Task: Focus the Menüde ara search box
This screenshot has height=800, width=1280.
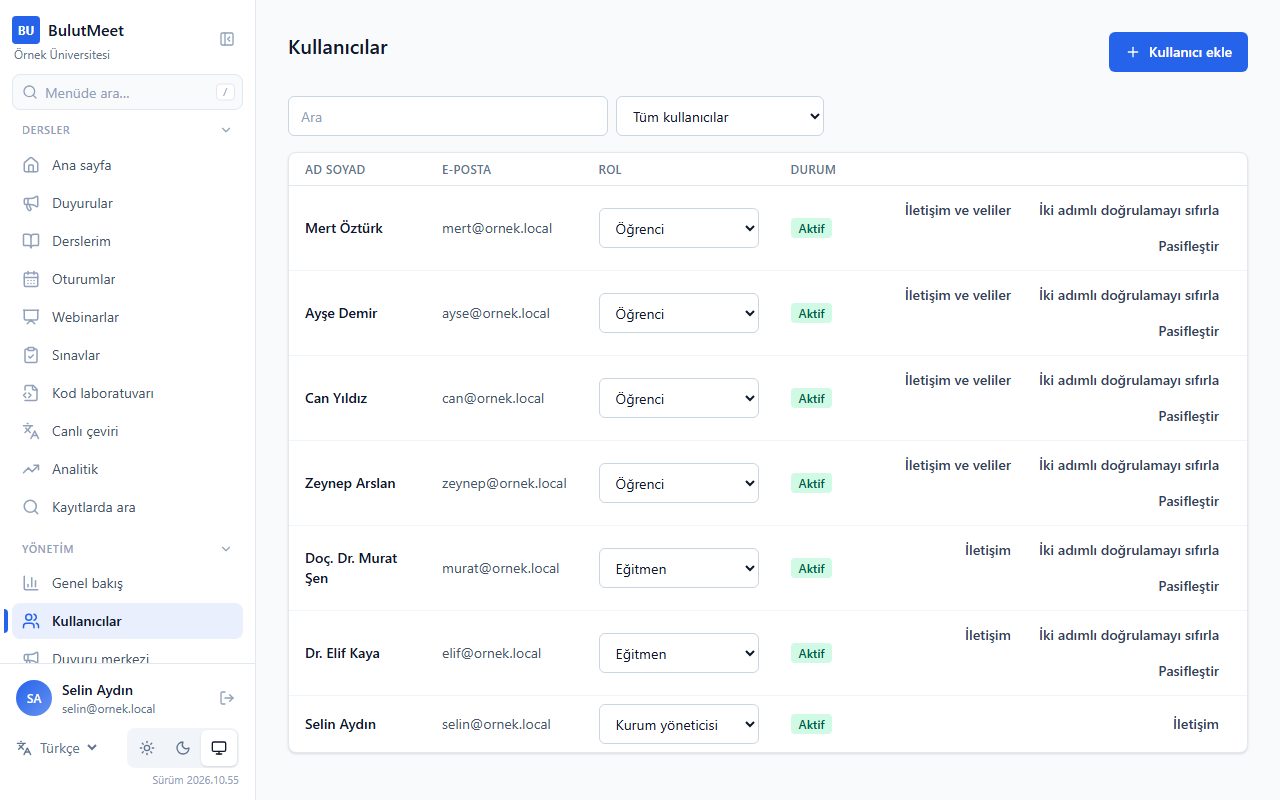Action: coord(127,93)
